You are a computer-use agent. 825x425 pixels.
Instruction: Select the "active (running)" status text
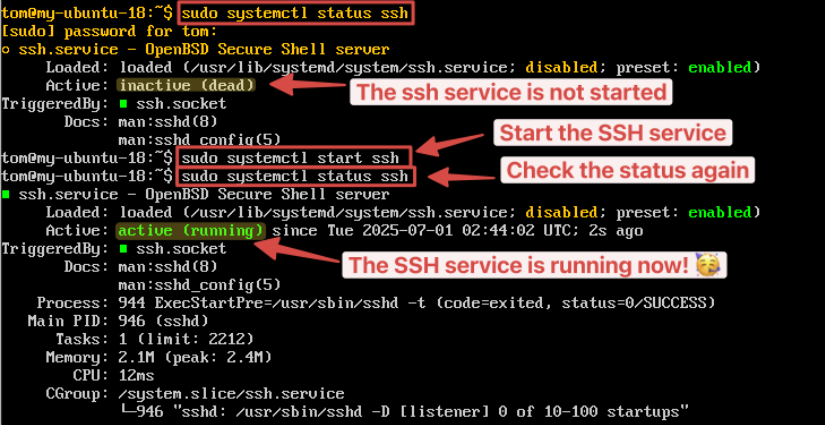coord(190,231)
